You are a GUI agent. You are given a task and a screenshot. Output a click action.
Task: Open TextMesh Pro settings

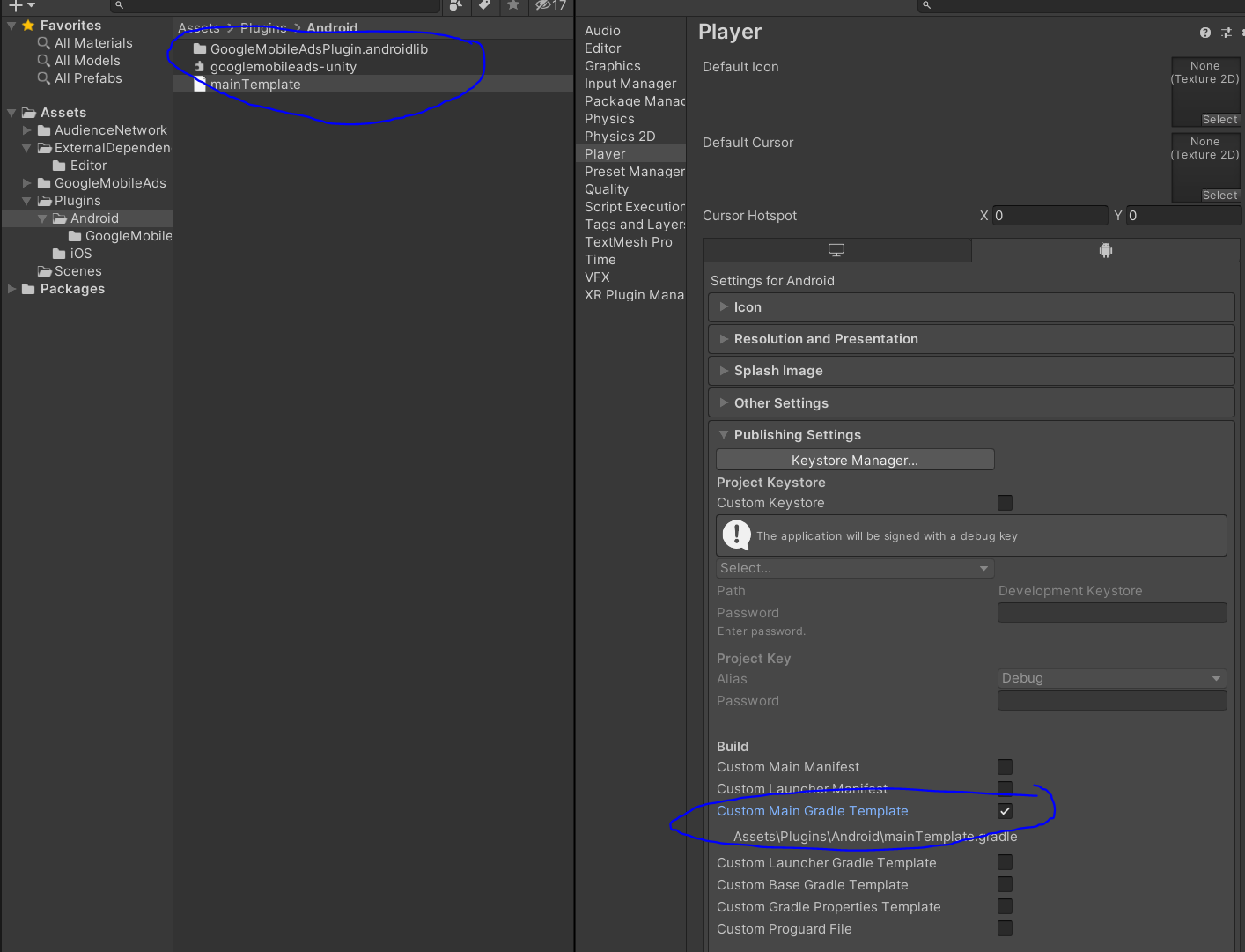[x=628, y=242]
